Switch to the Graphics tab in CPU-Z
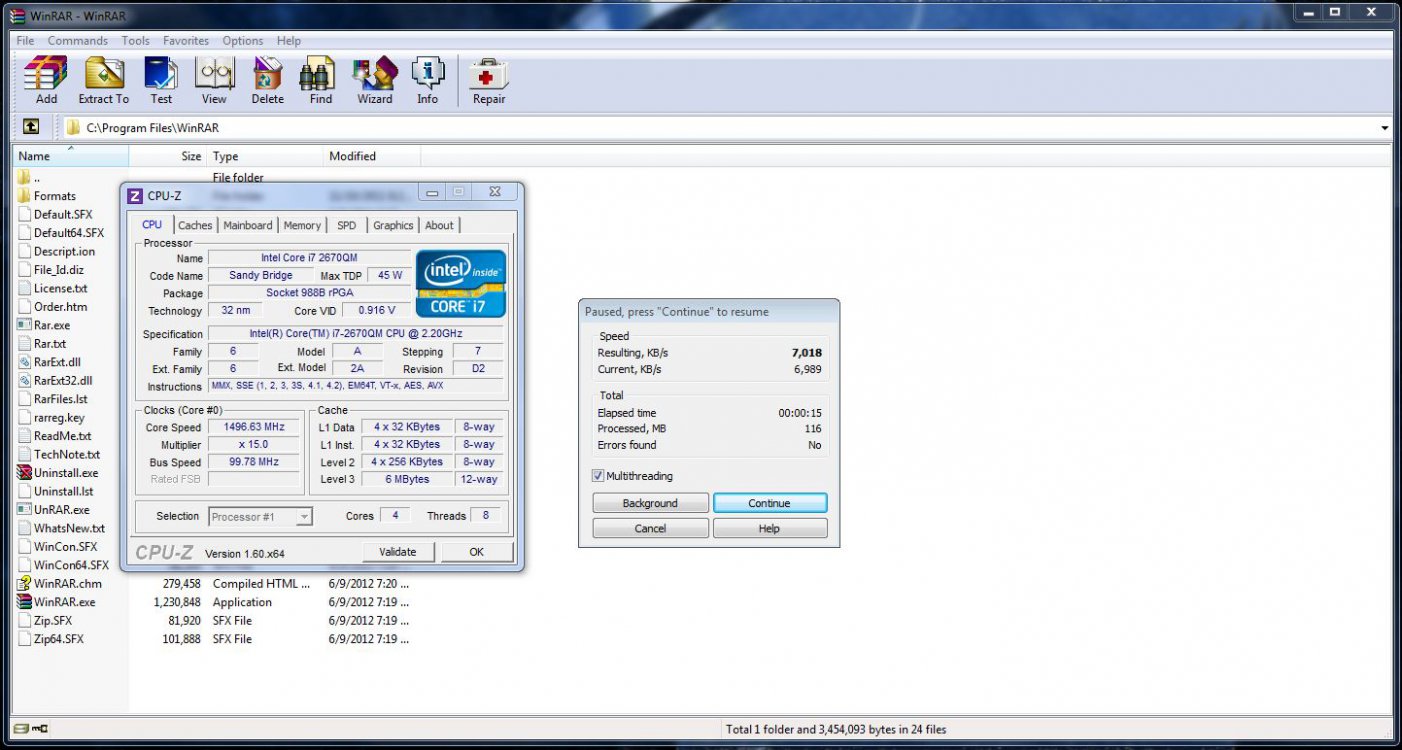 pyautogui.click(x=393, y=226)
